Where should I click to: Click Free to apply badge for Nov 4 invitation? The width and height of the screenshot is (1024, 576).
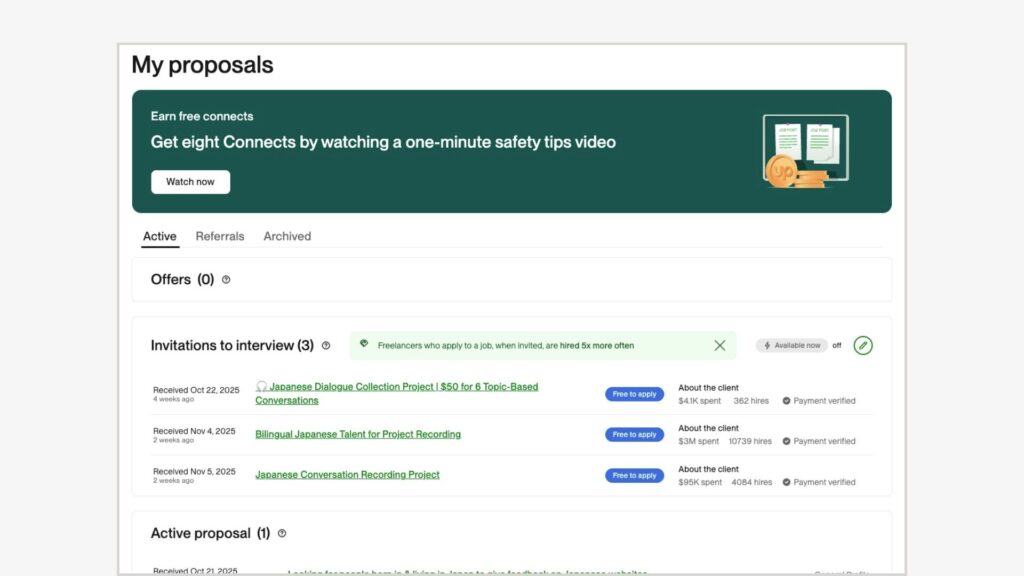point(634,435)
